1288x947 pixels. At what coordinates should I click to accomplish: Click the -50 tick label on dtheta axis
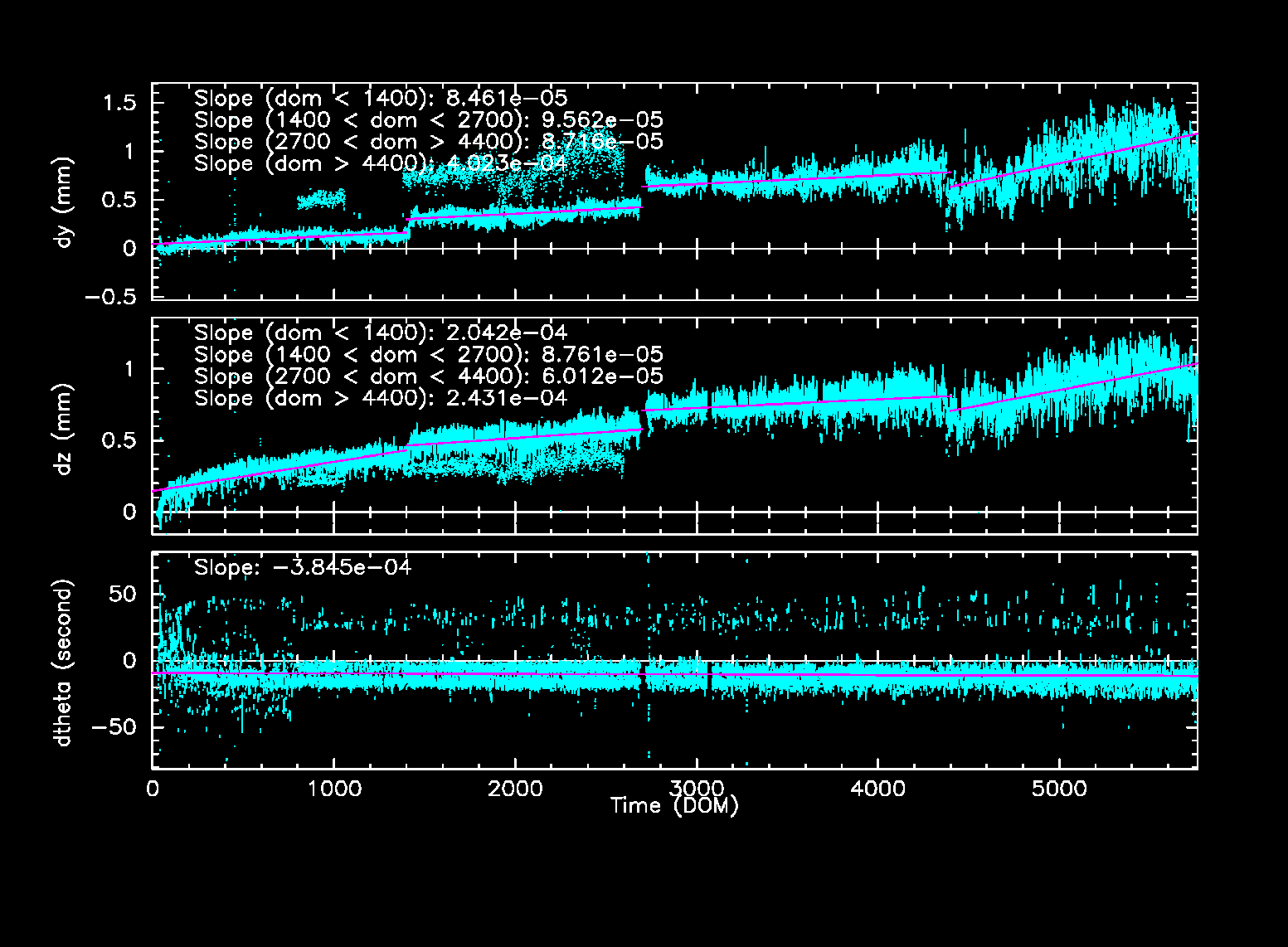pos(114,727)
